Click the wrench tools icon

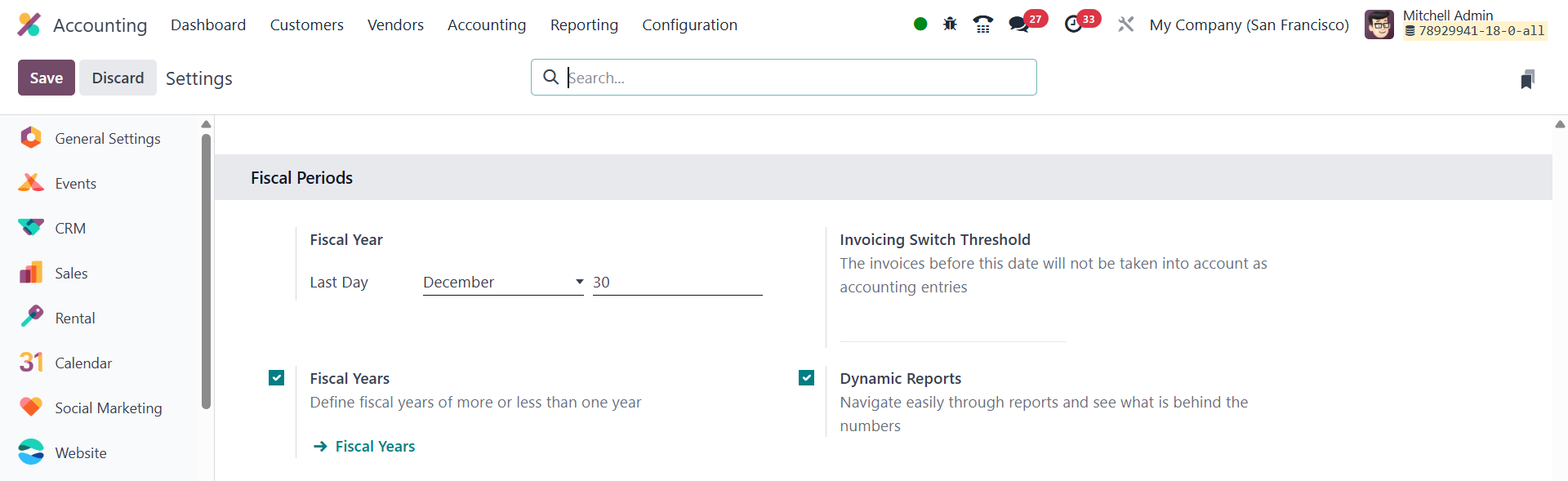(1126, 24)
